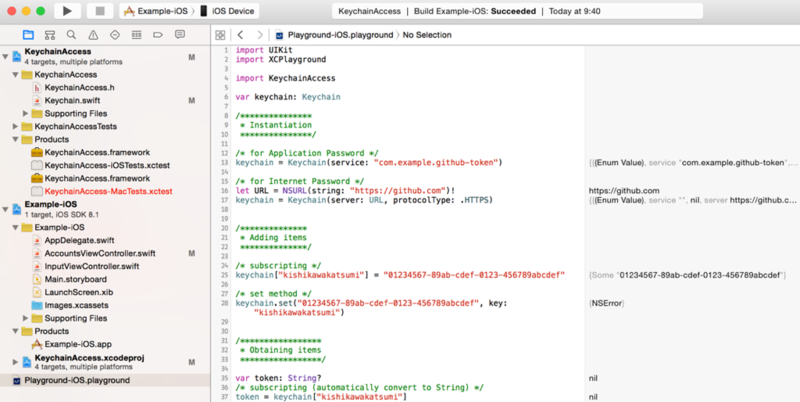Open the Test navigator diamond icon
Viewport: 800px width, 402px height.
pyautogui.click(x=115, y=35)
